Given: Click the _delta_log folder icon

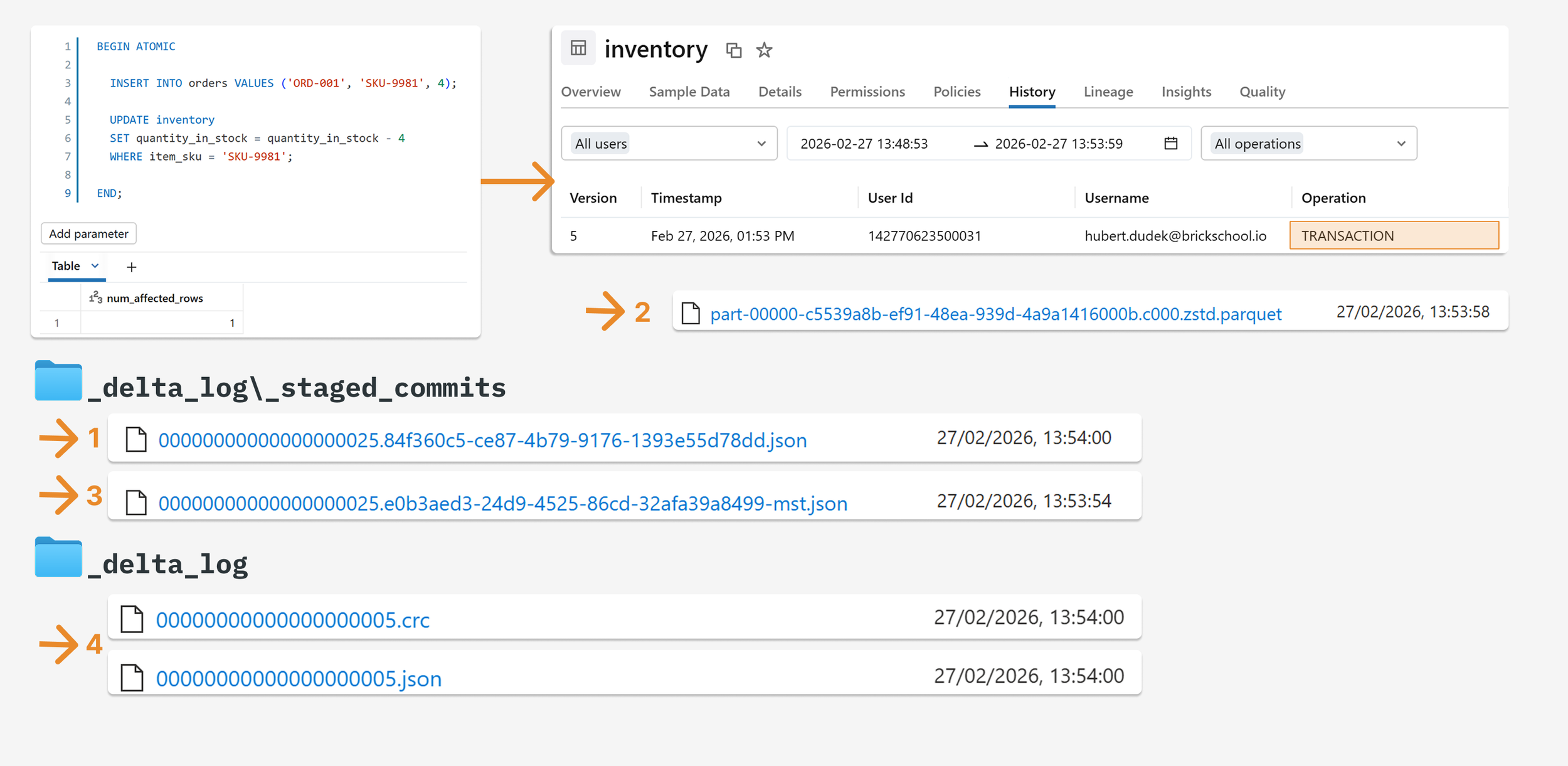Looking at the screenshot, I should tap(58, 557).
